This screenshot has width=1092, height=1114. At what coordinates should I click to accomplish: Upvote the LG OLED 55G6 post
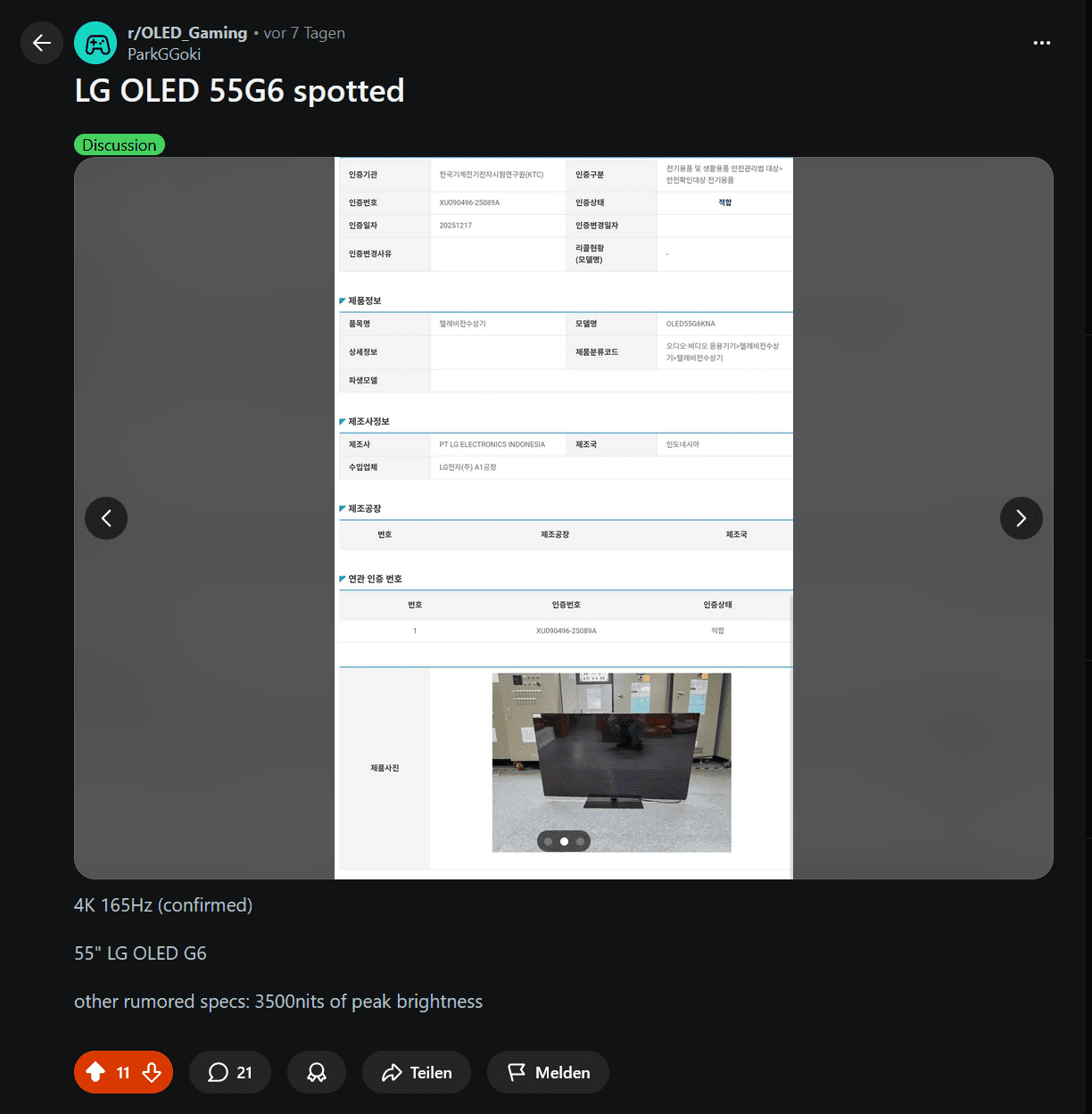point(95,1072)
